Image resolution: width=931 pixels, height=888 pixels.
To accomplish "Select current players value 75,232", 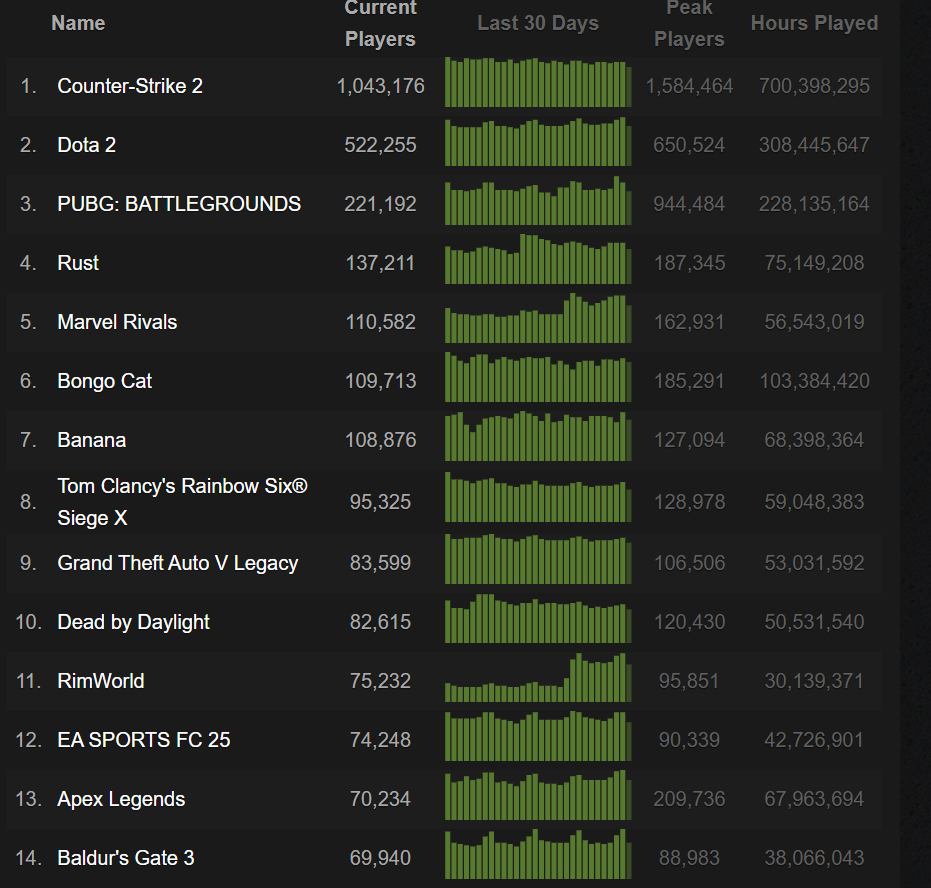I will [x=381, y=681].
